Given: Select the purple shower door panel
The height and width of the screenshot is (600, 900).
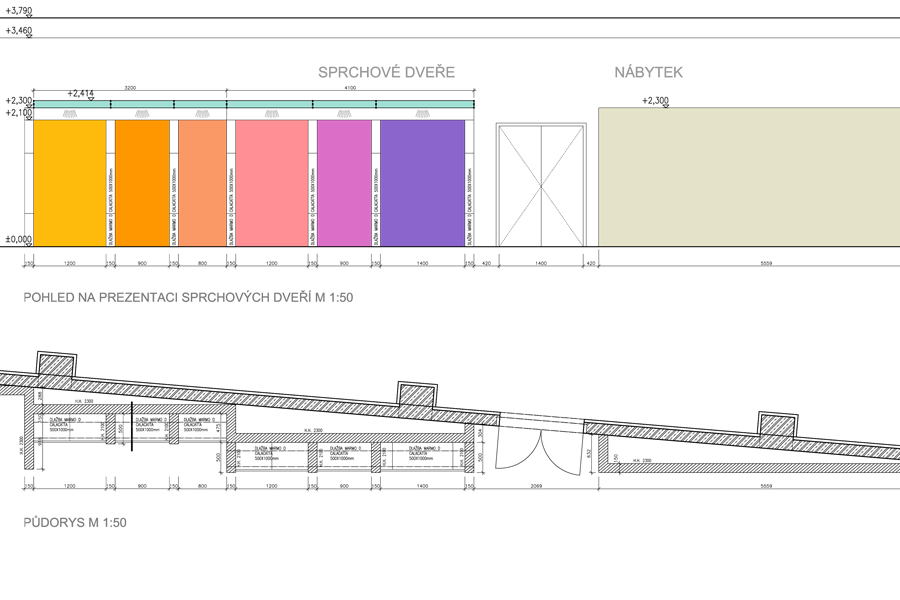Looking at the screenshot, I should [422, 183].
